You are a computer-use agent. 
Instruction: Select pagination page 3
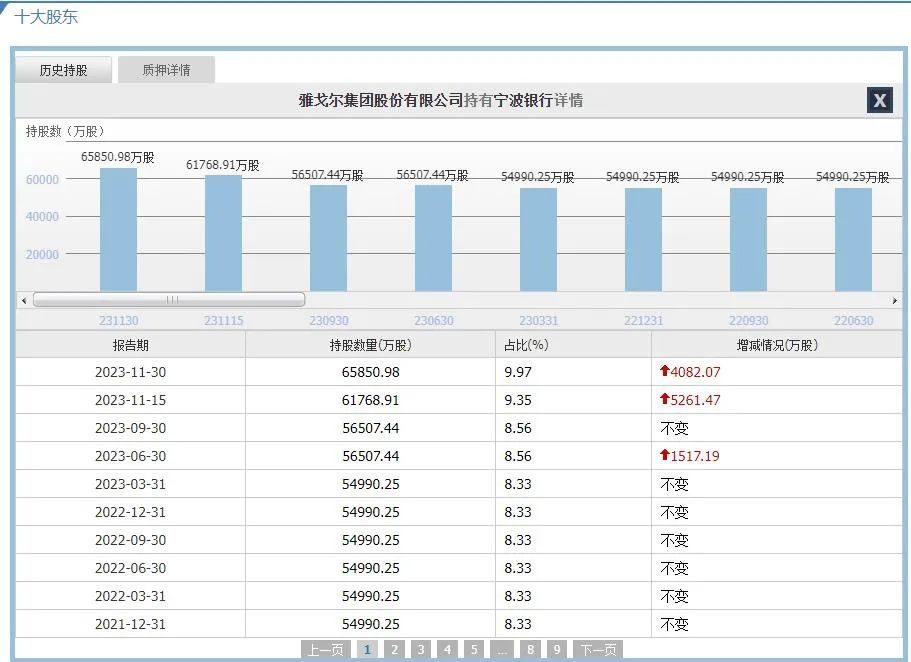coord(421,649)
